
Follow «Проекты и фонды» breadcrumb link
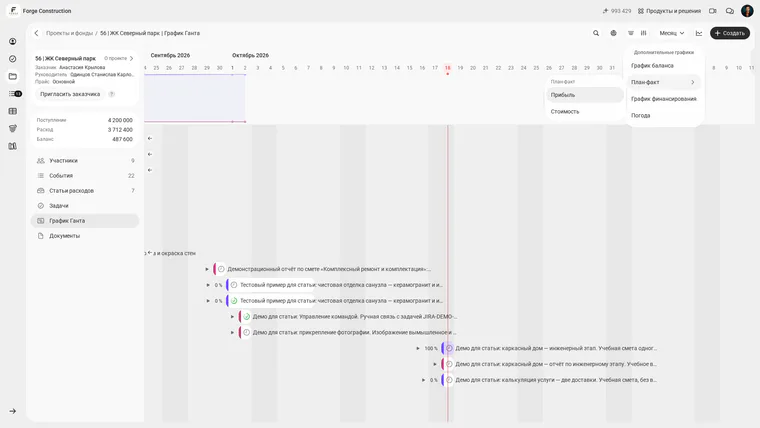[69, 33]
